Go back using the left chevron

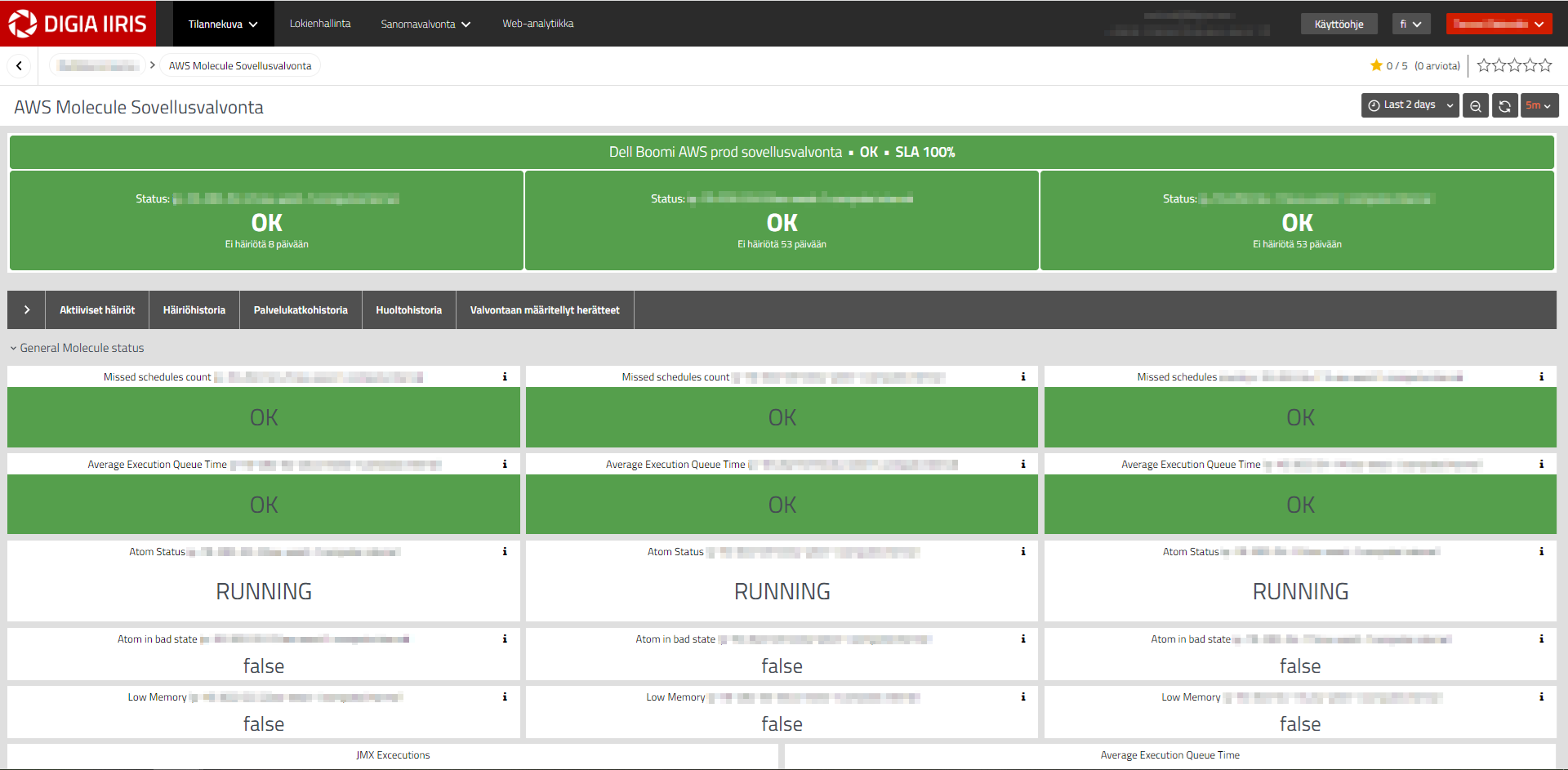[19, 66]
